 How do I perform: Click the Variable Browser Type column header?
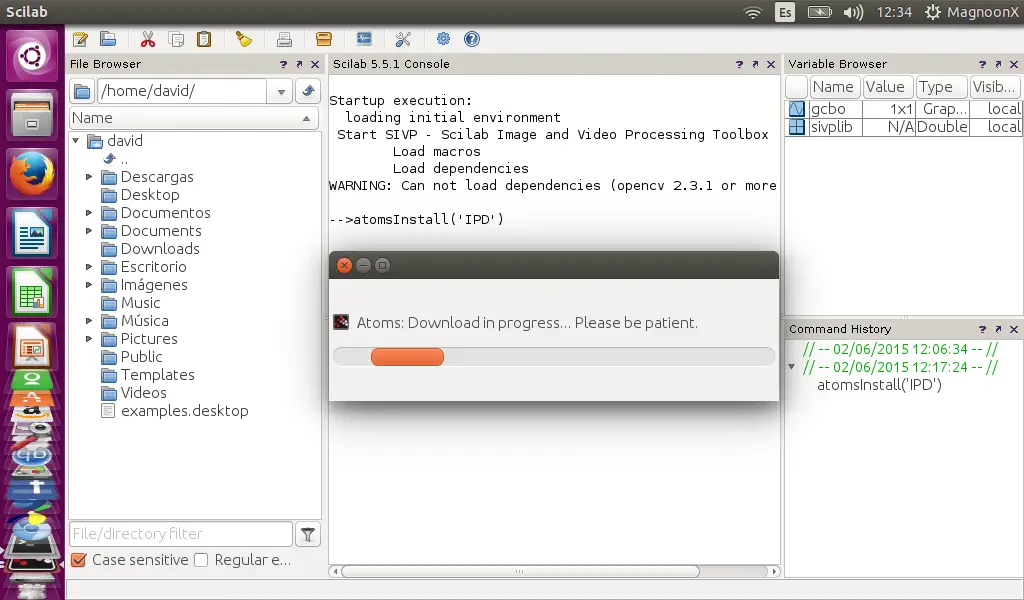coord(940,87)
